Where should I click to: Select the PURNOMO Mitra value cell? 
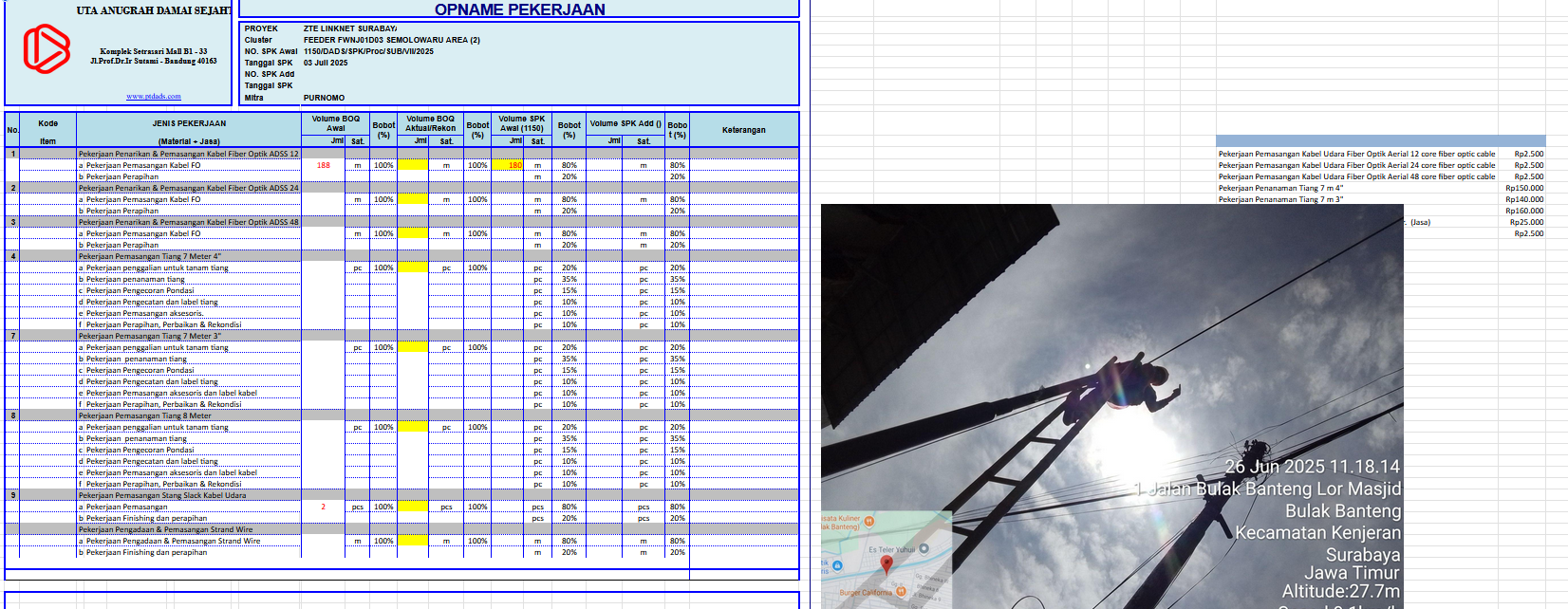click(325, 98)
